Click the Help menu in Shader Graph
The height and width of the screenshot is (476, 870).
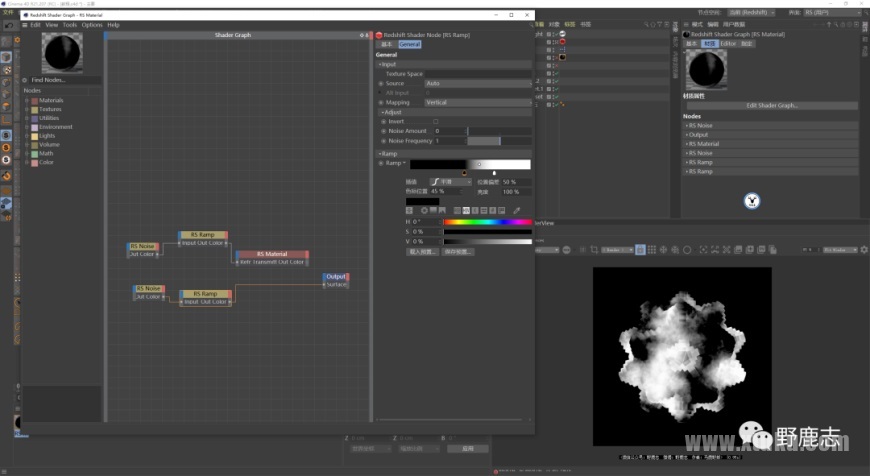(113, 25)
